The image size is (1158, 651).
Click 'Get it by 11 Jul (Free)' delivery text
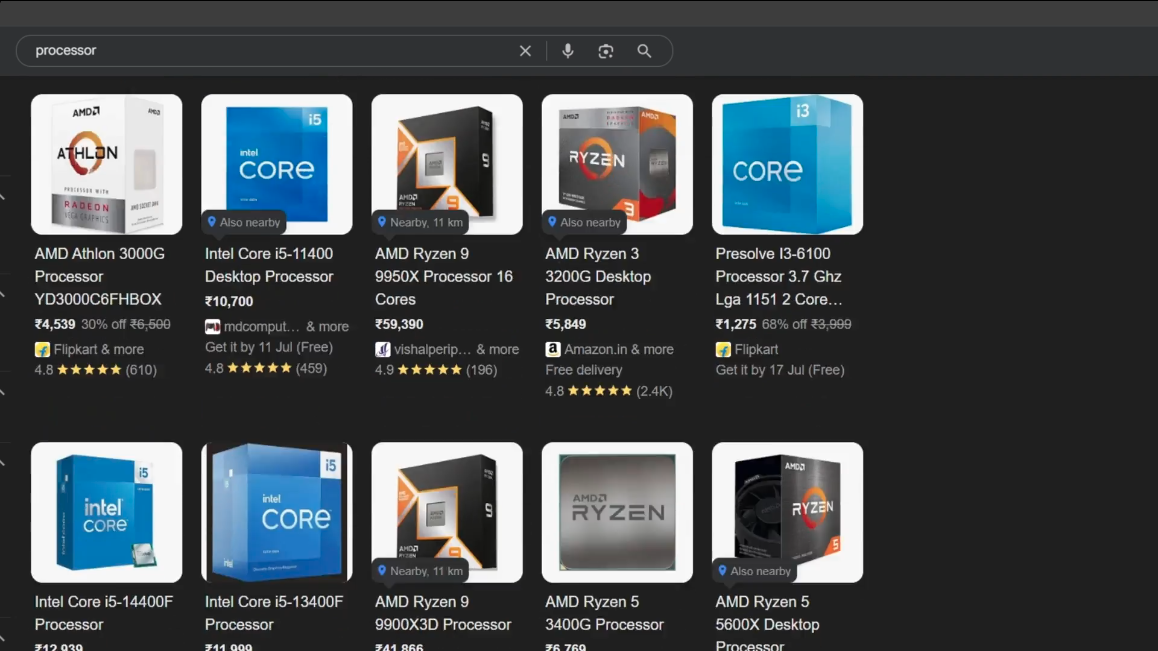coord(269,347)
